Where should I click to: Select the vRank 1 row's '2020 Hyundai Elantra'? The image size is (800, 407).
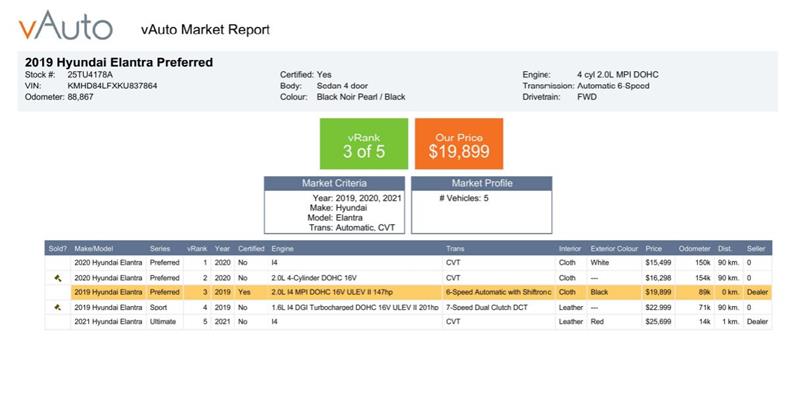pos(108,263)
